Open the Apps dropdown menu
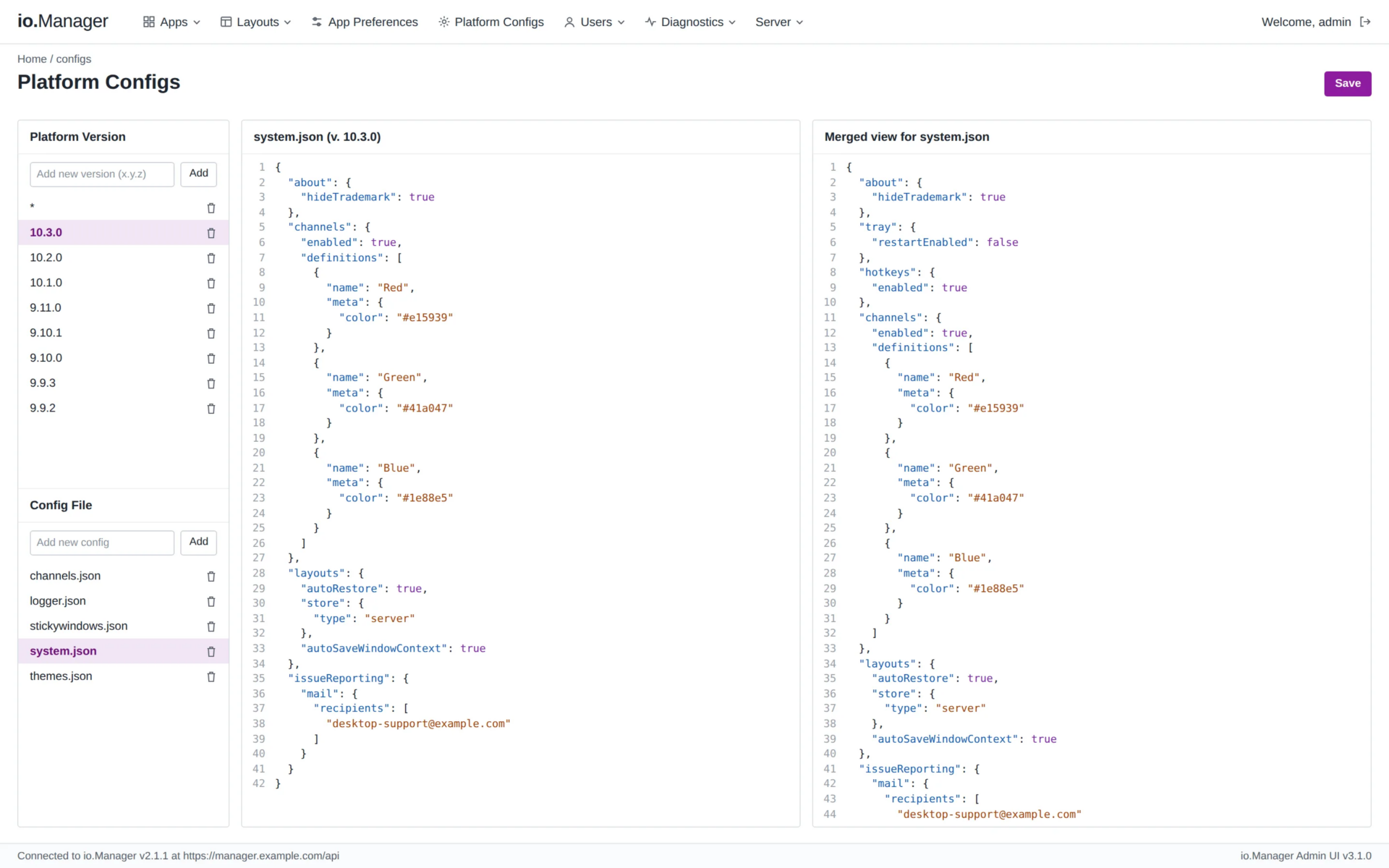The image size is (1389, 868). pyautogui.click(x=171, y=22)
